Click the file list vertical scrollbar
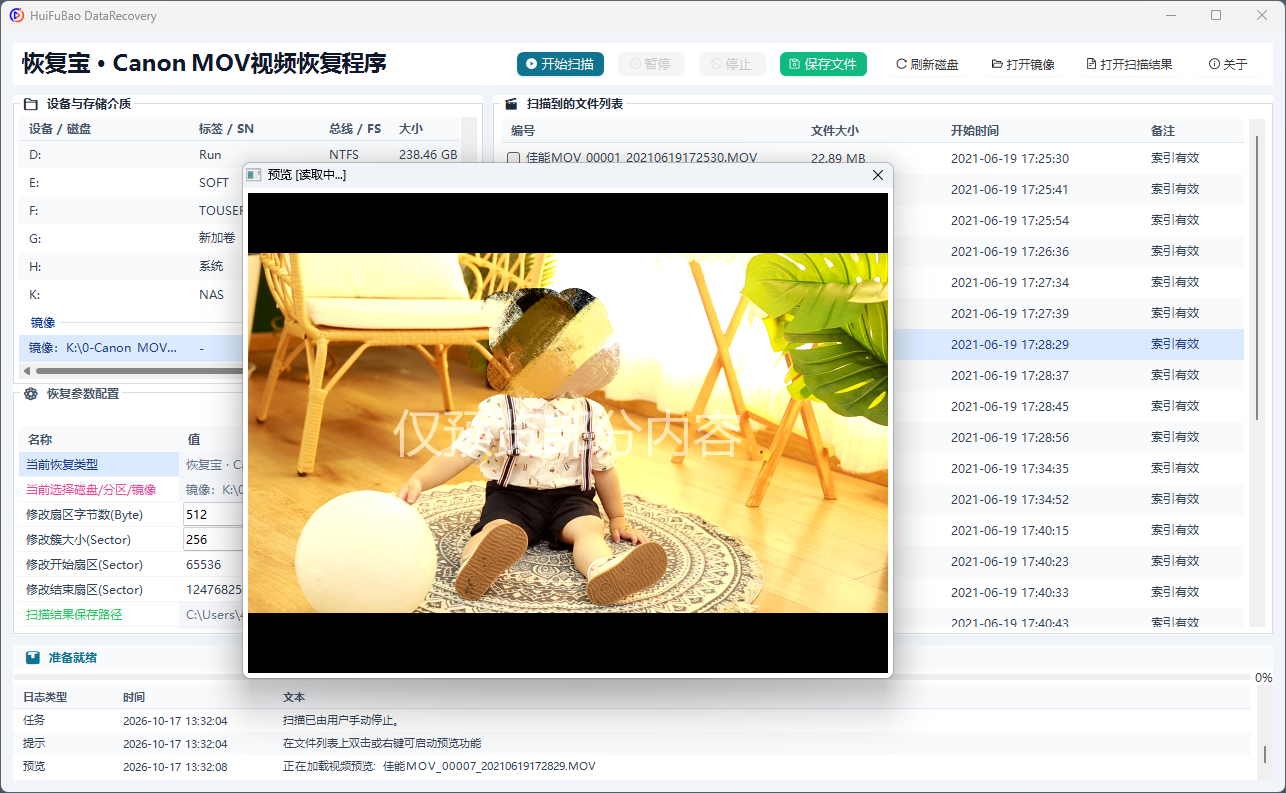1286x793 pixels. (x=1258, y=278)
